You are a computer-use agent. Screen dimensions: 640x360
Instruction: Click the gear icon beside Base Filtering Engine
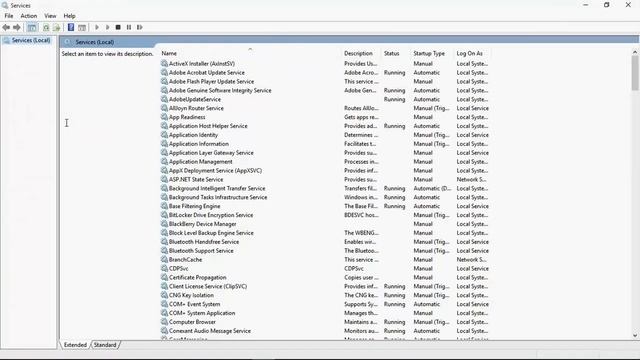coord(164,206)
